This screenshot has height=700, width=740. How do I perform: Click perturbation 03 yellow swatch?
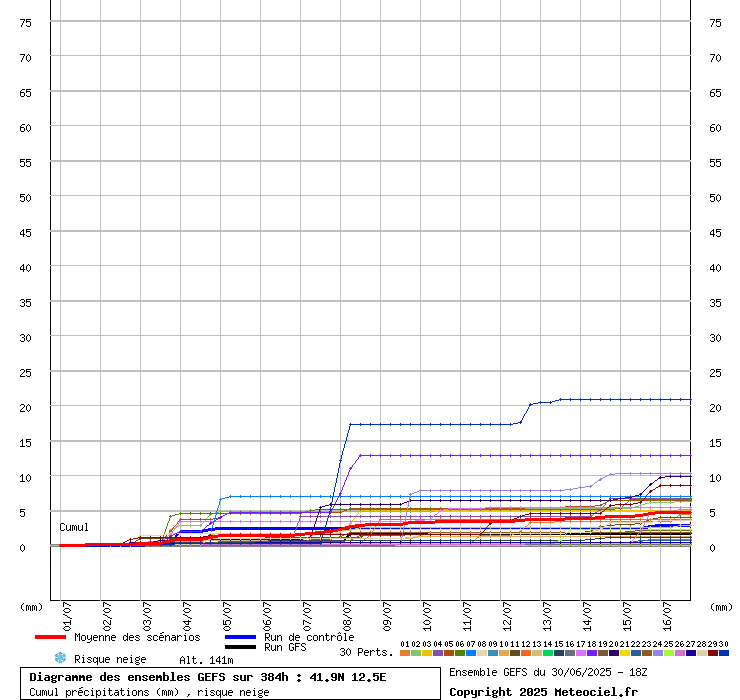[x=427, y=653]
